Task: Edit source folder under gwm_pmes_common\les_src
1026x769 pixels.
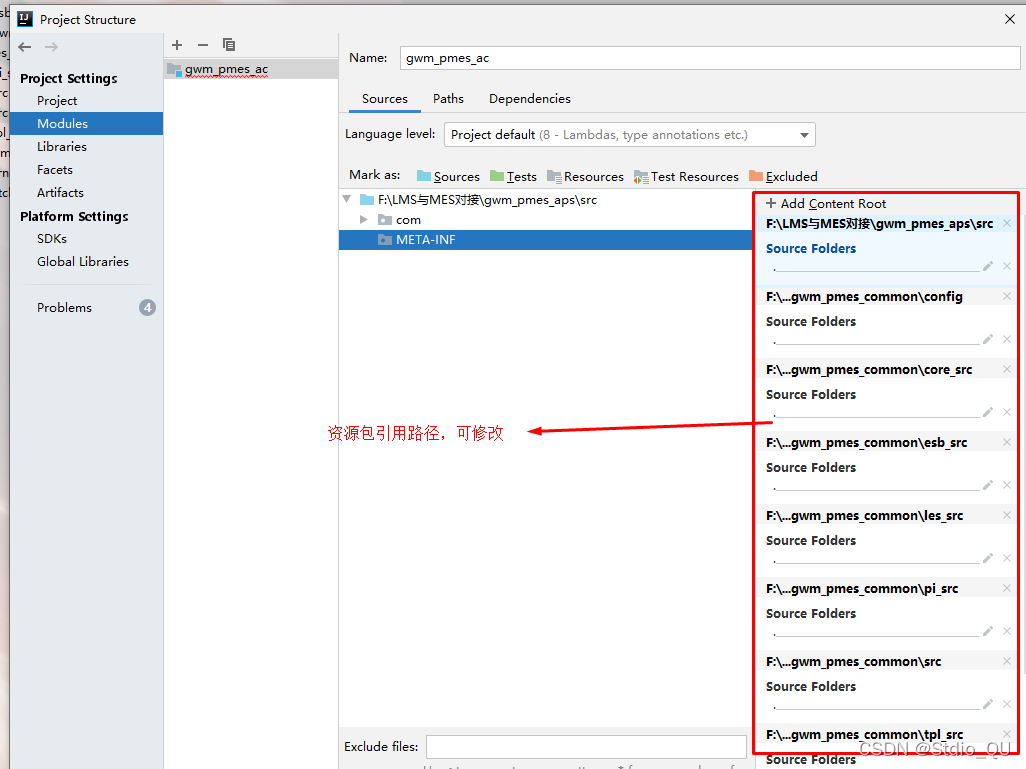Action: [988, 558]
